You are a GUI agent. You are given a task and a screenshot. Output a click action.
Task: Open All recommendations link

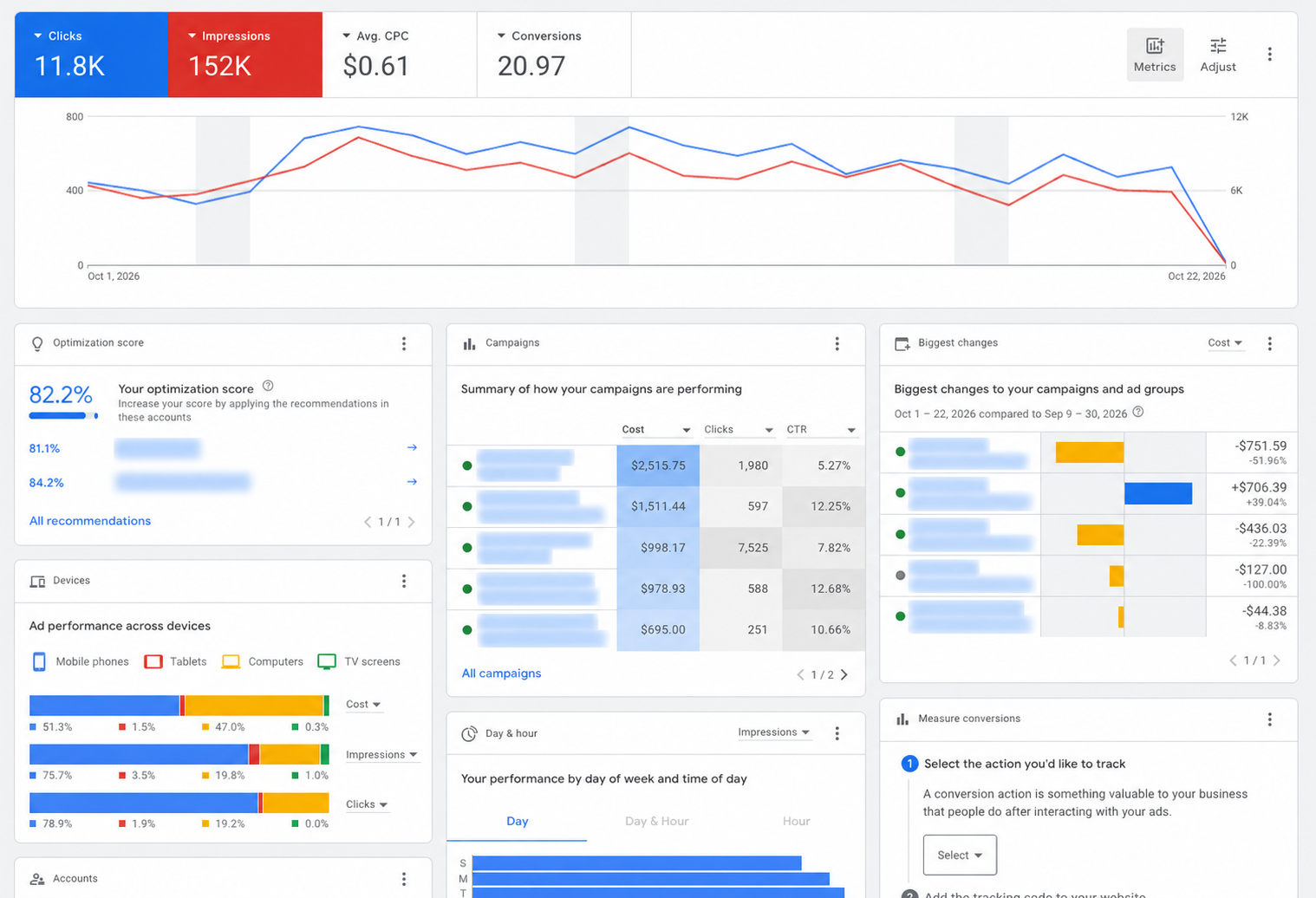[90, 521]
